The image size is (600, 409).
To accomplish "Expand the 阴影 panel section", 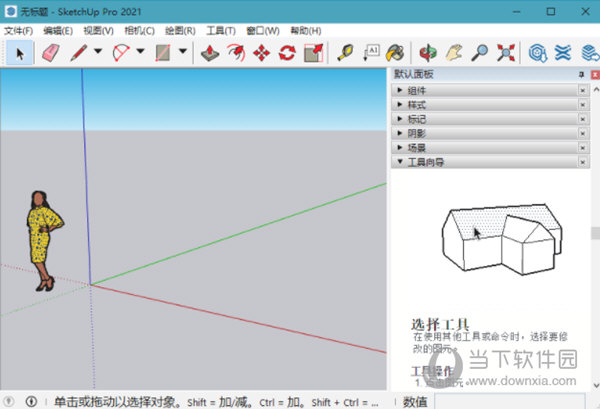I will coord(484,133).
